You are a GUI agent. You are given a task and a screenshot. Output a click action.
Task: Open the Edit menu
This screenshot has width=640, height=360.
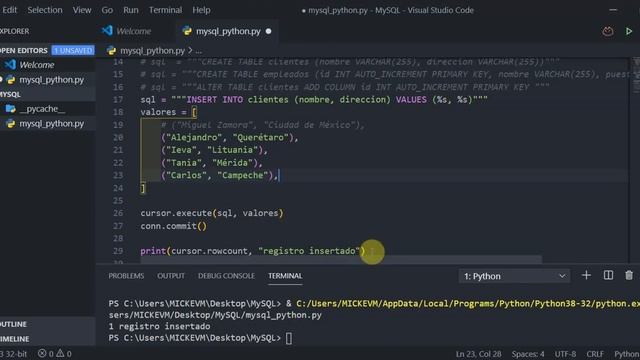(9, 10)
